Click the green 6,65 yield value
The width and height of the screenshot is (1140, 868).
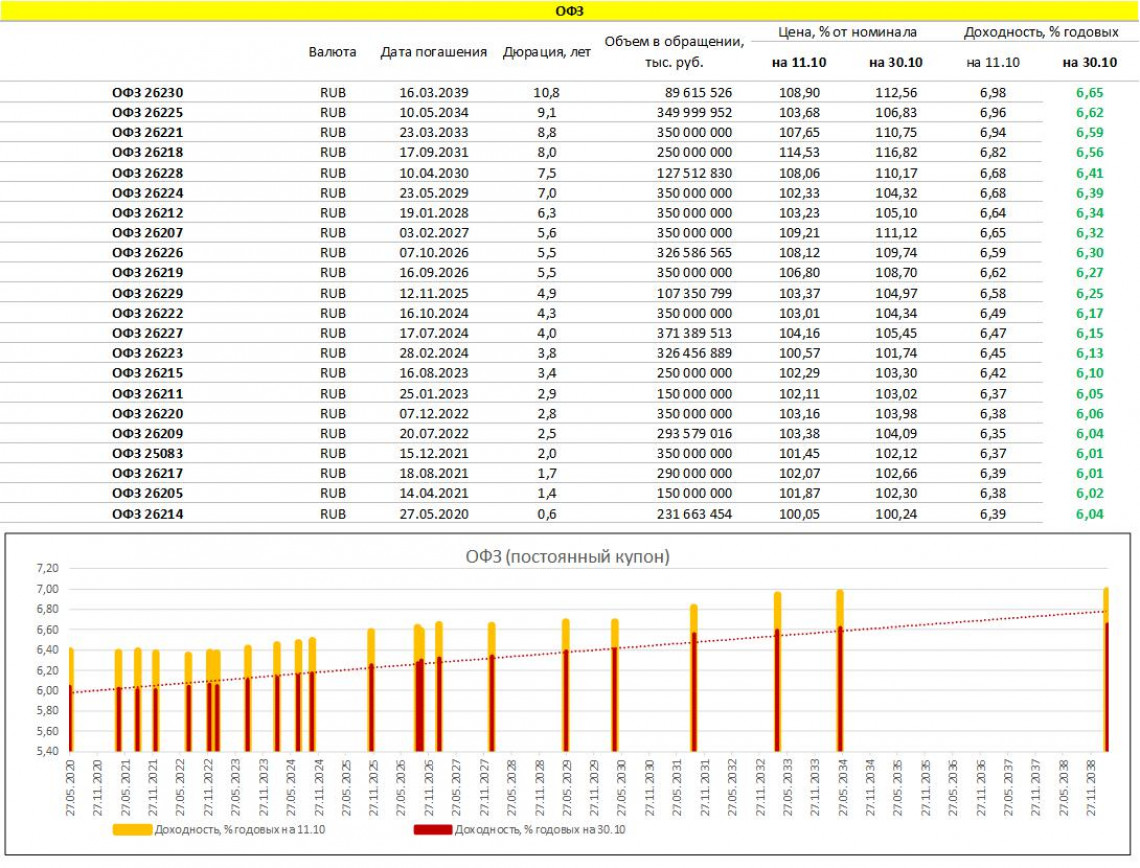click(x=1089, y=93)
